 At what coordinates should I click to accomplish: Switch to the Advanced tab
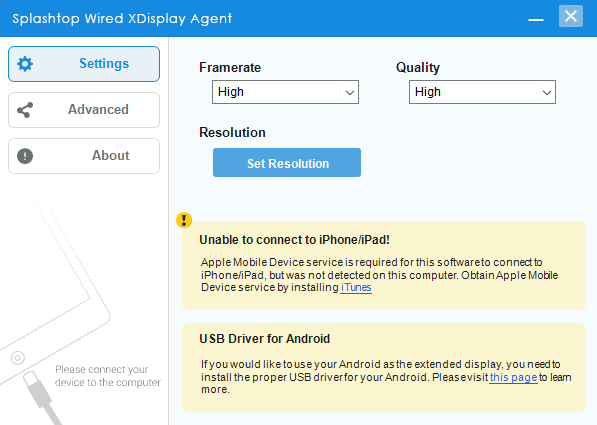84,110
